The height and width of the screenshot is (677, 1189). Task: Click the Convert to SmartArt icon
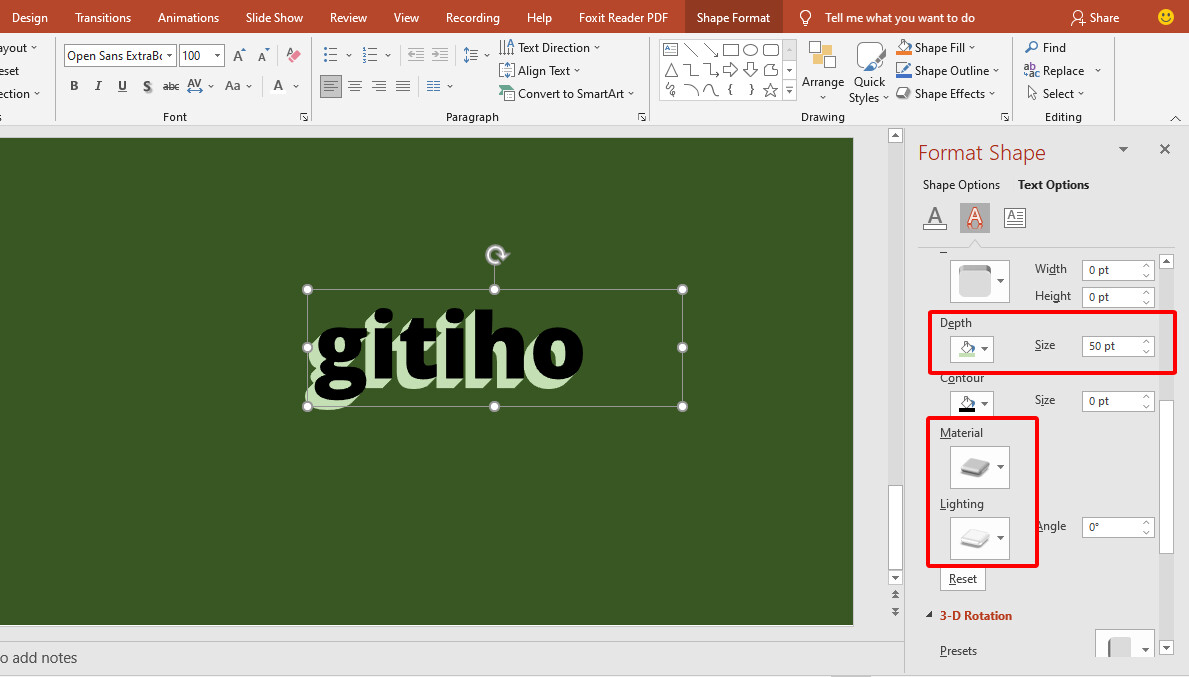[506, 93]
